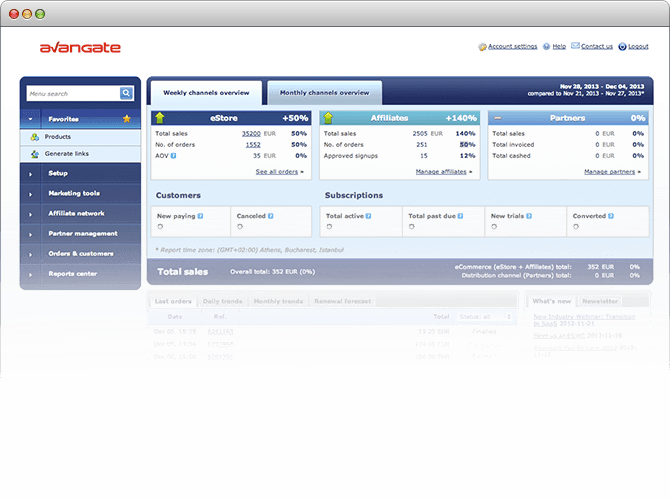This screenshot has height=500, width=670.
Task: Expand the Setup menu section
Action: tap(30, 174)
